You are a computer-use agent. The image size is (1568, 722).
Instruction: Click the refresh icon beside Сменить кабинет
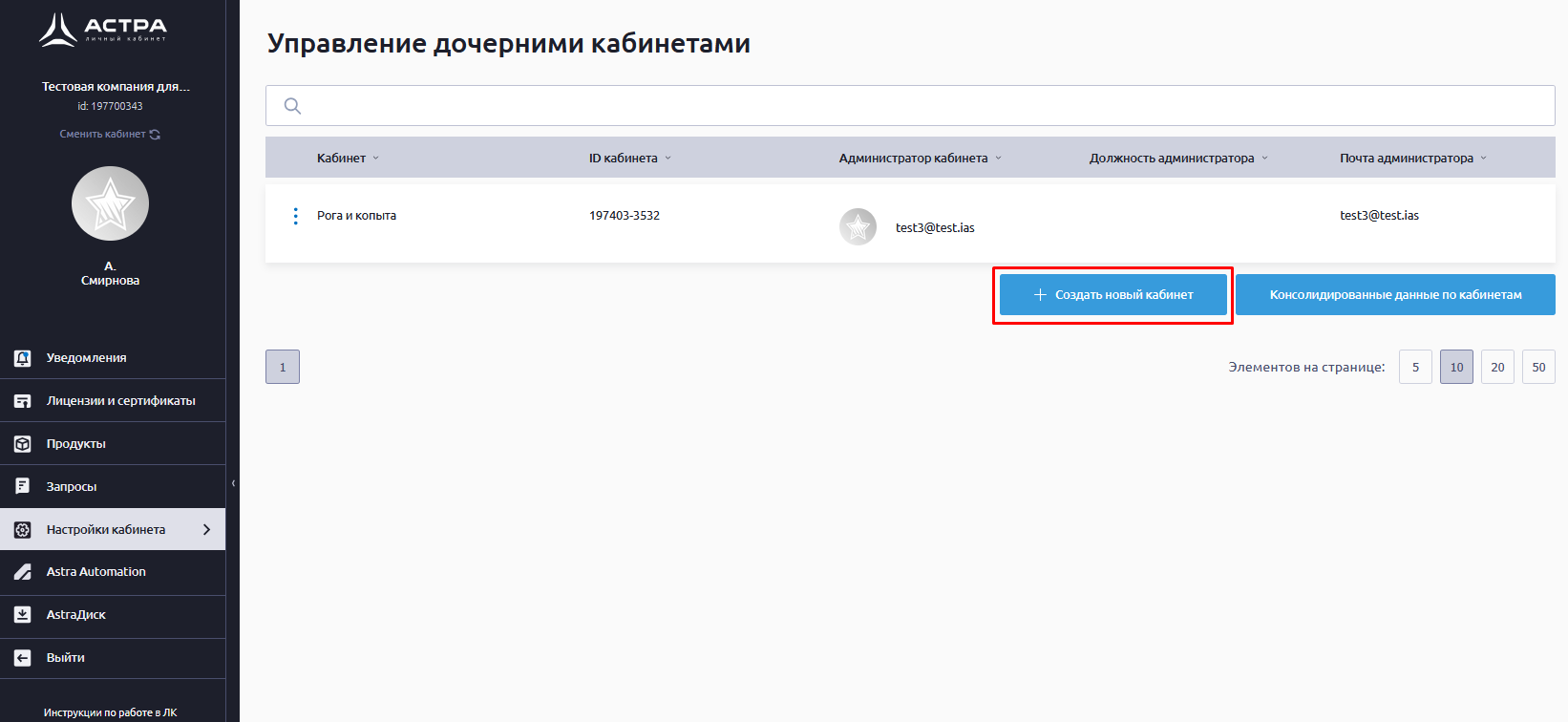[x=155, y=135]
